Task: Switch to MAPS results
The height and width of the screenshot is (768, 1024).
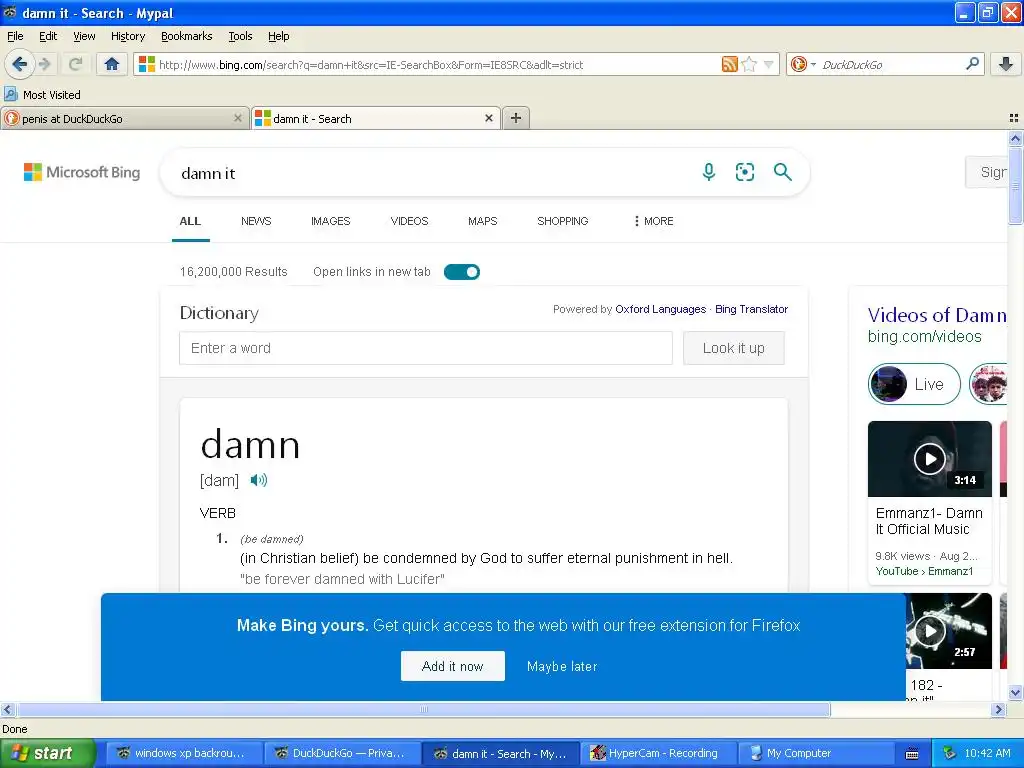Action: click(483, 221)
